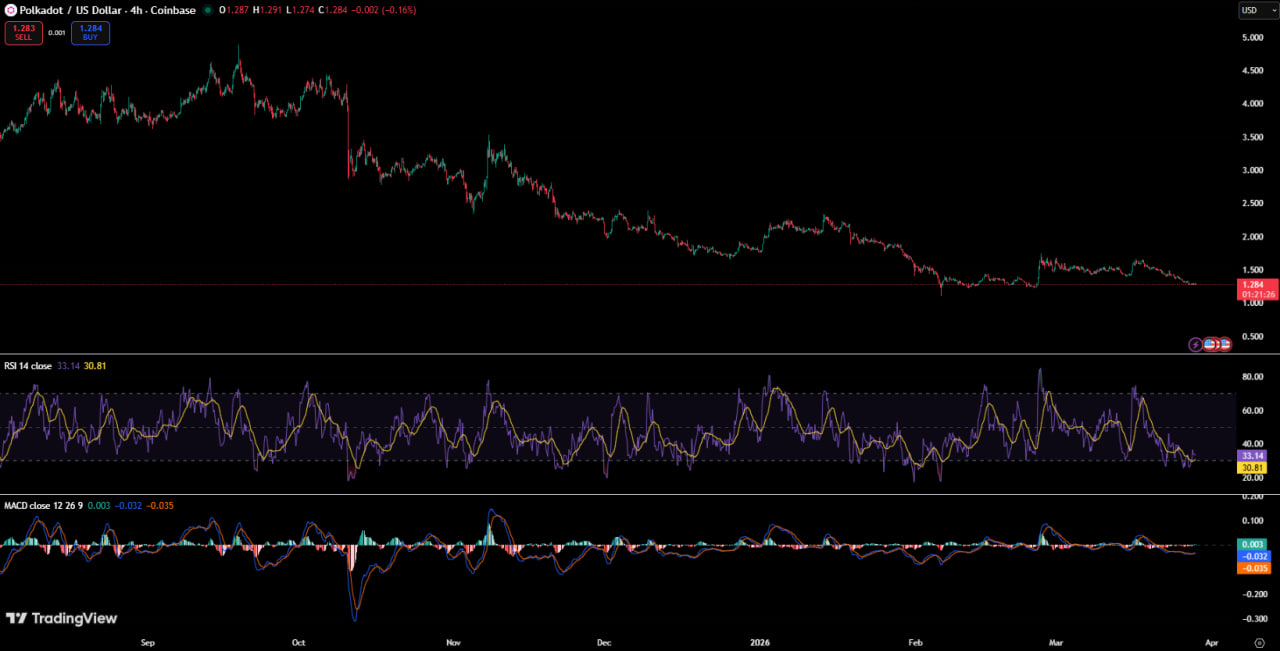1280x651 pixels.
Task: Open chart settings hexagon gear icon
Action: (1258, 643)
